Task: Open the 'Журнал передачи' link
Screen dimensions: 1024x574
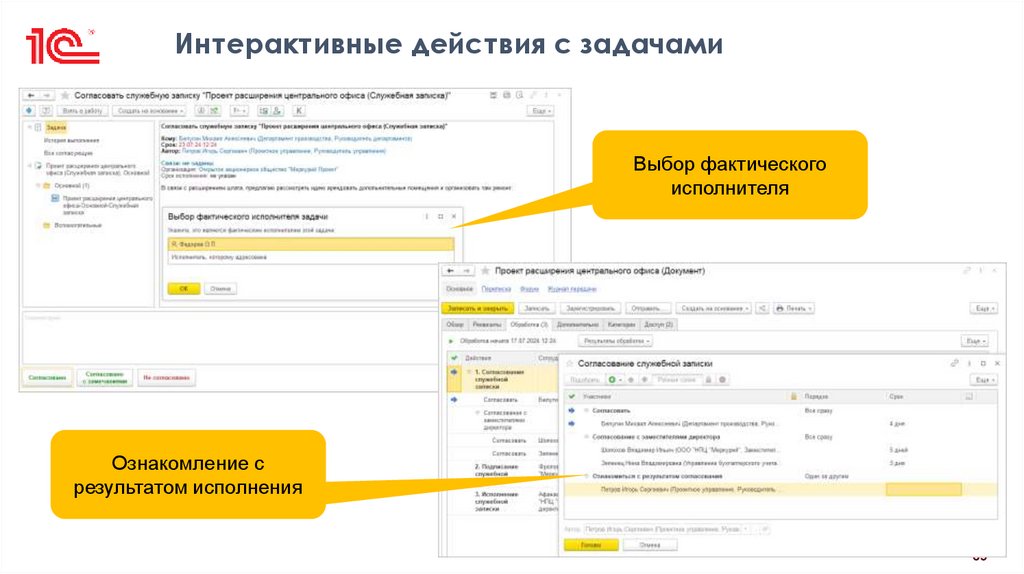Action: (x=572, y=289)
